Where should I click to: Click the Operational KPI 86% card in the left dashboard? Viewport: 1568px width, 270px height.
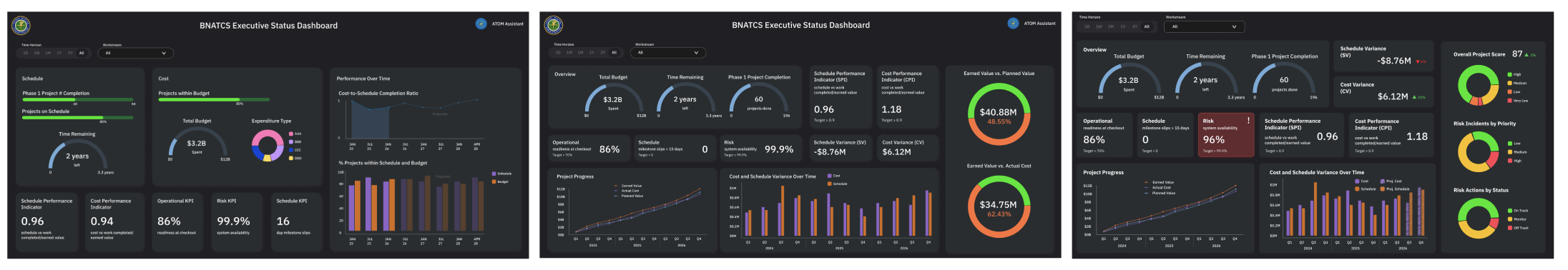click(177, 222)
